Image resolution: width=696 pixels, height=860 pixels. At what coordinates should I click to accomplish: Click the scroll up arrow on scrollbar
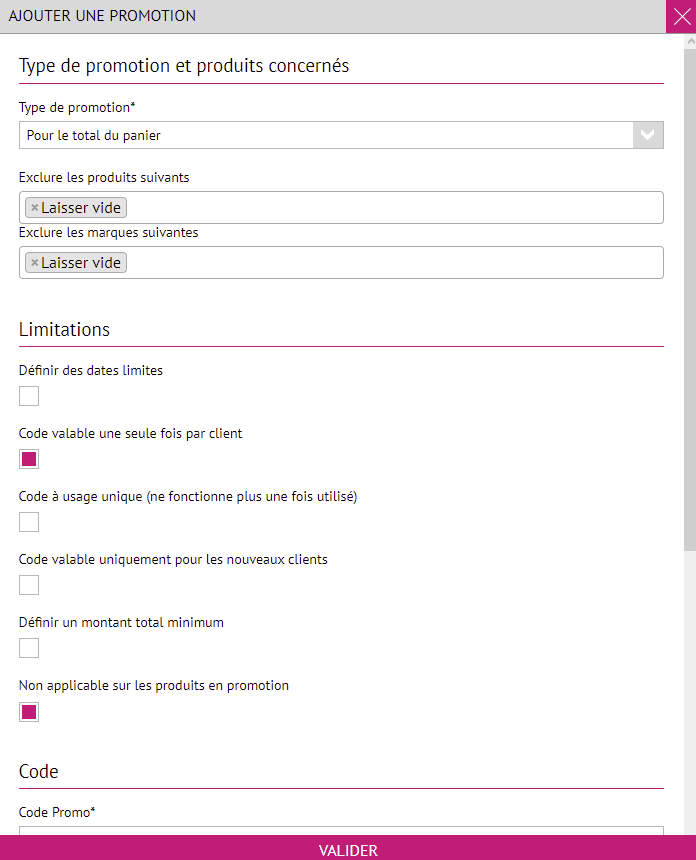[x=690, y=43]
